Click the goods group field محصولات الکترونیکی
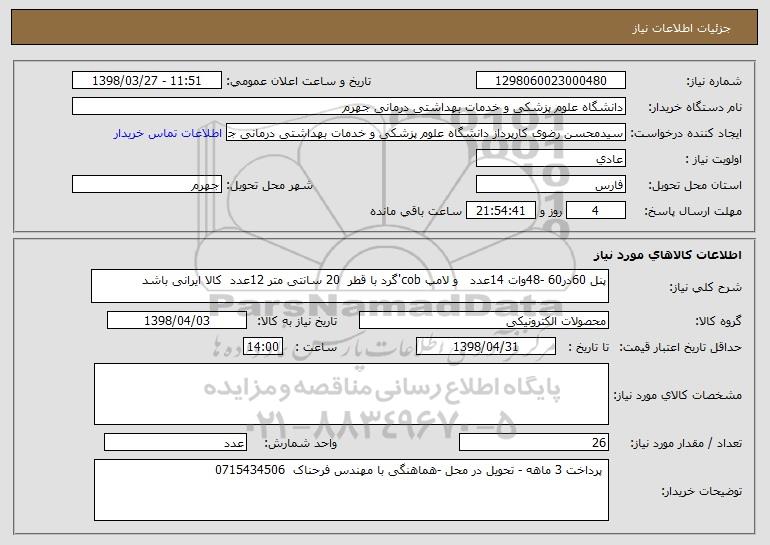Viewport: 770px width, 545px height. [484, 321]
